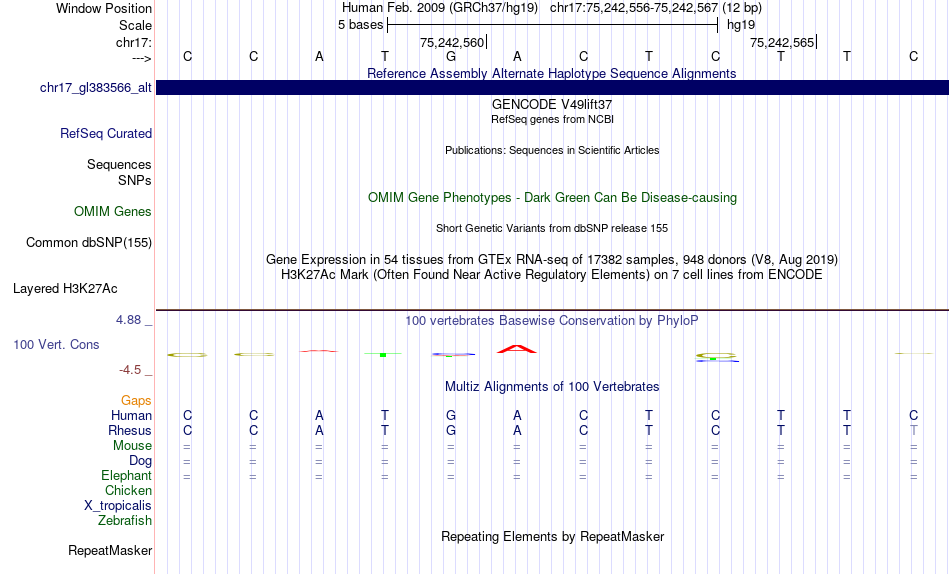Viewport: 950px width, 574px height.
Task: Click the RepeatMasker track label
Action: 110,550
